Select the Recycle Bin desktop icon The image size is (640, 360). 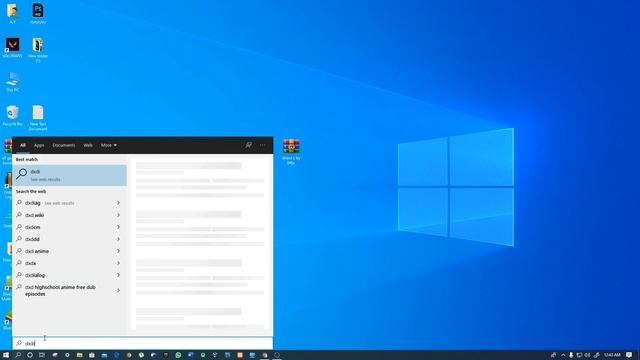click(x=12, y=116)
